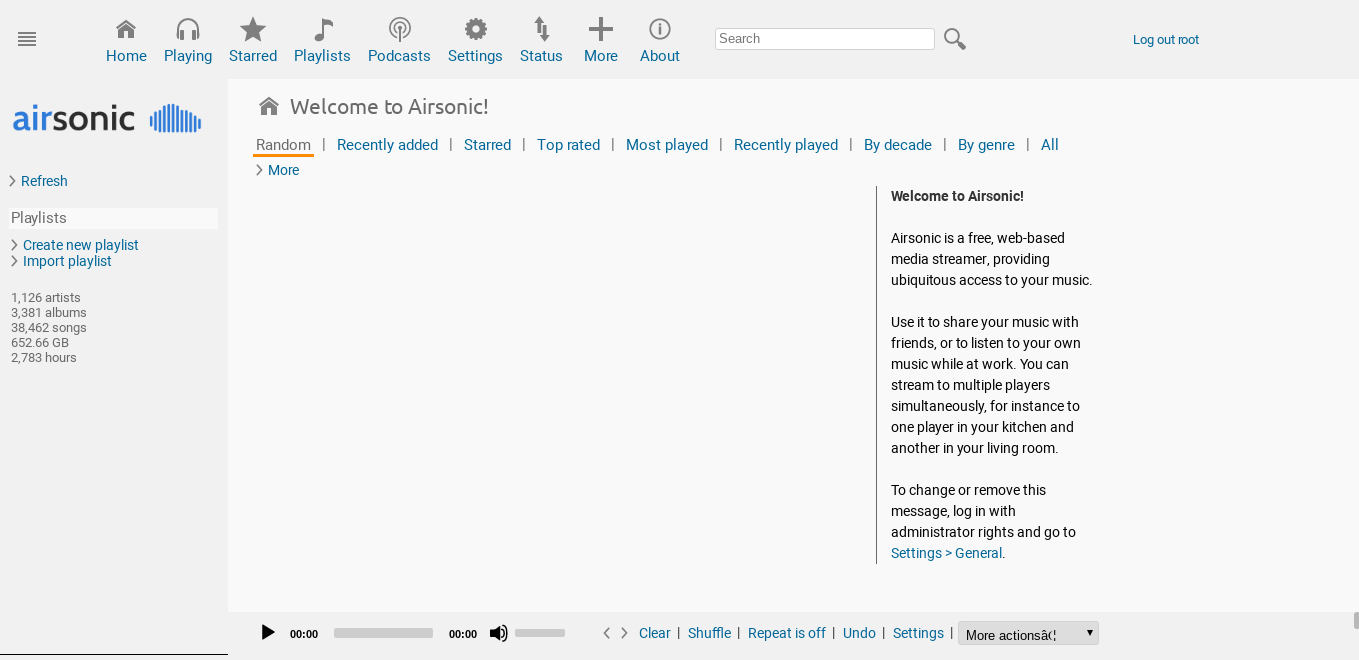The height and width of the screenshot is (660, 1359).
Task: Mute playback with the speaker icon
Action: point(498,633)
